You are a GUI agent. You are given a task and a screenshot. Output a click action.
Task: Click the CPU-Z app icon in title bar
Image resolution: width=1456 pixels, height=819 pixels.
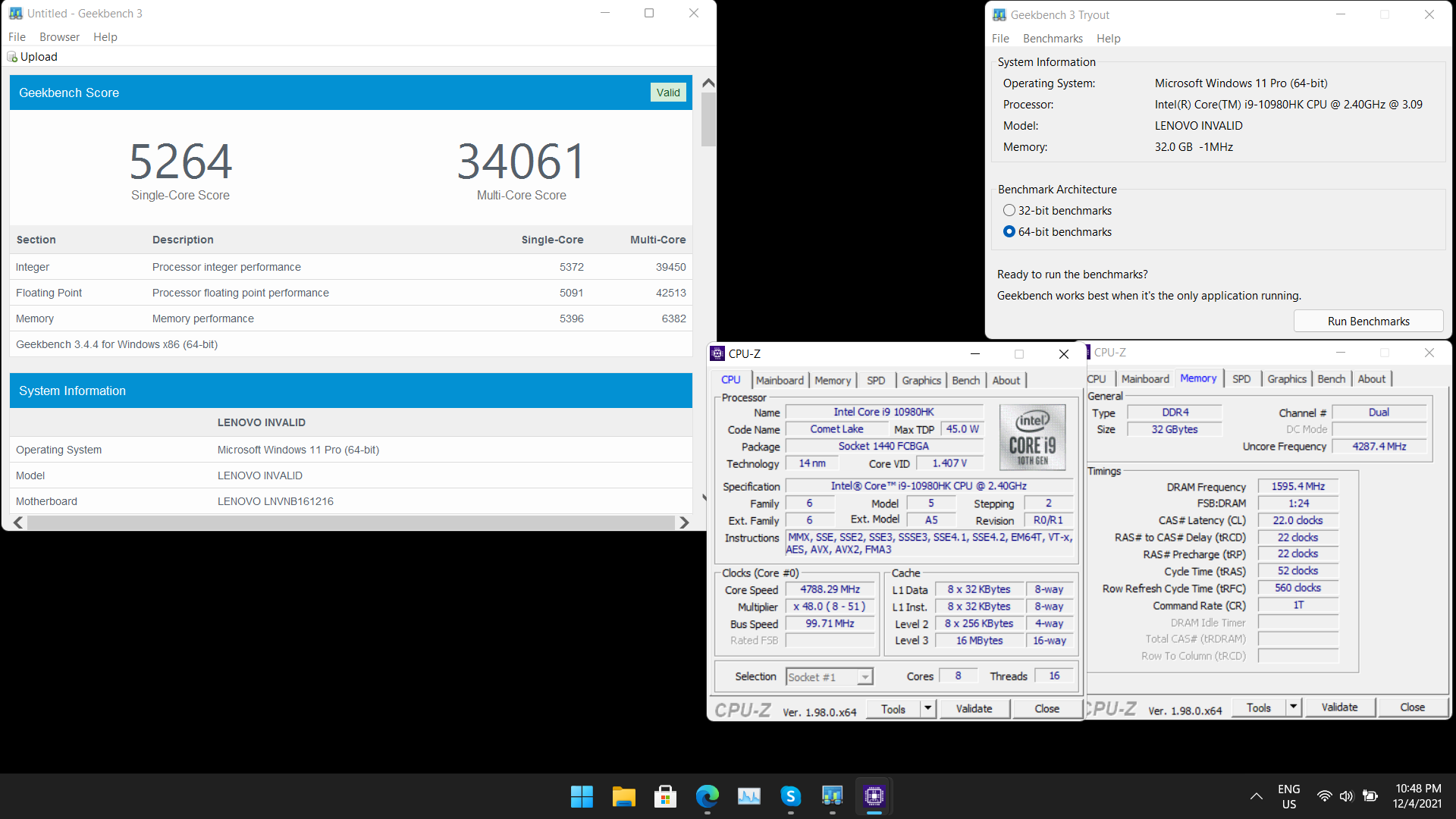point(717,353)
